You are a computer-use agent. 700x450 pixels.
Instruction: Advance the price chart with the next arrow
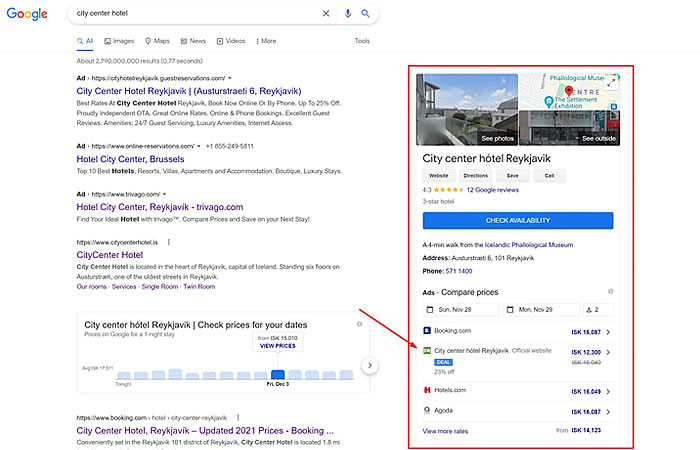[370, 366]
